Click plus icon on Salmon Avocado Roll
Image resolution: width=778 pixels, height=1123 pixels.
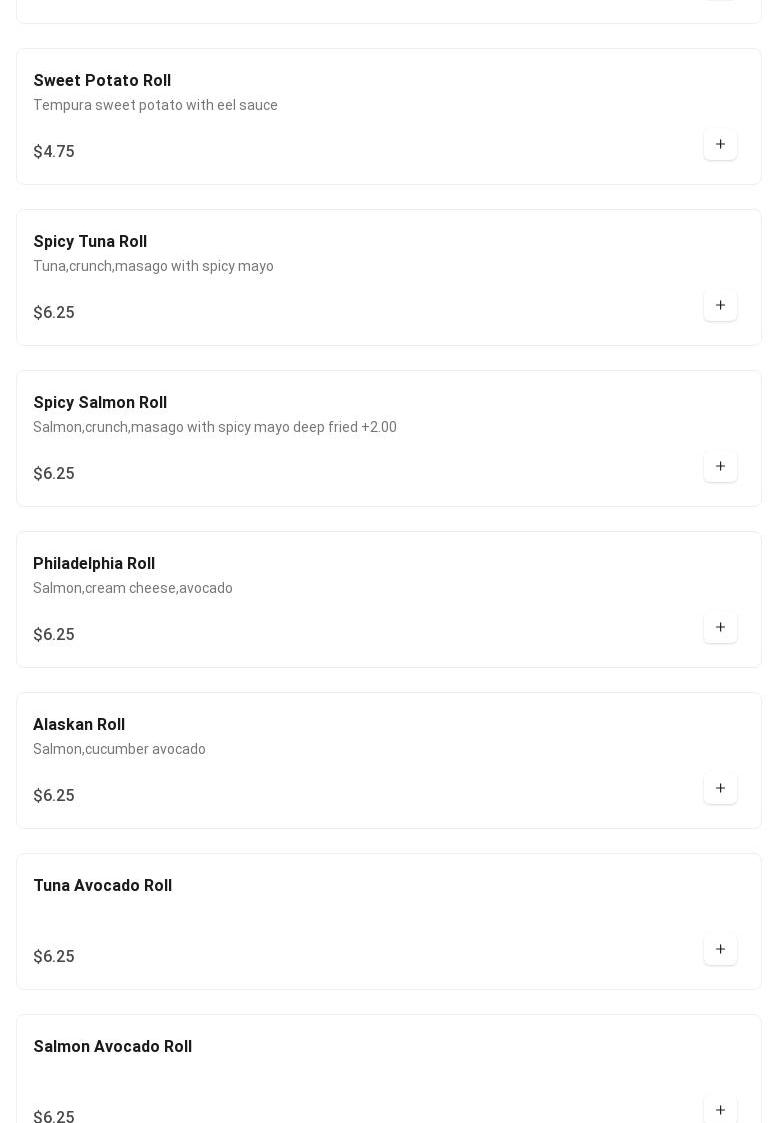point(720,1110)
